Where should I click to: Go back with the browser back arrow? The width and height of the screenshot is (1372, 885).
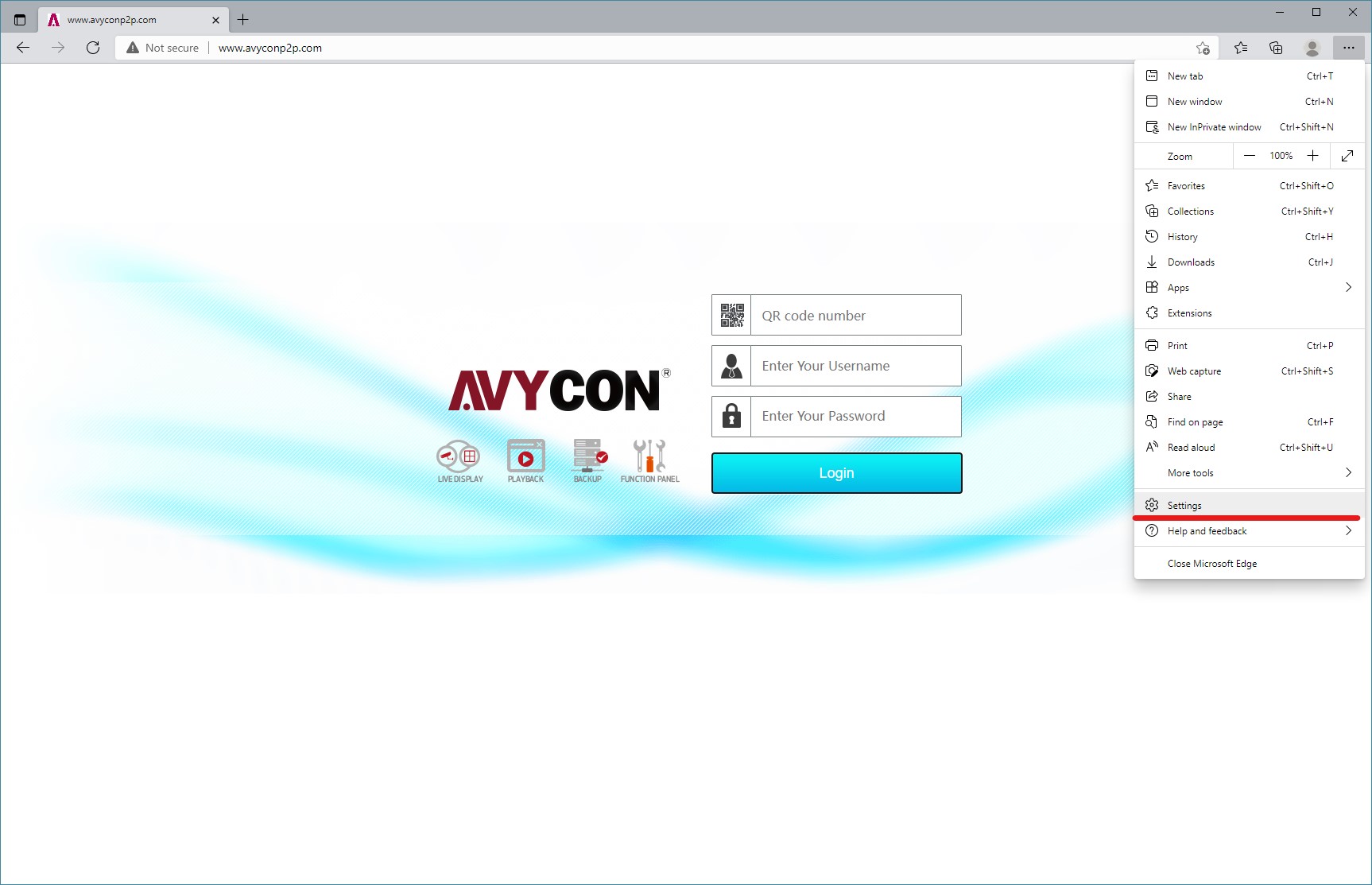tap(23, 48)
